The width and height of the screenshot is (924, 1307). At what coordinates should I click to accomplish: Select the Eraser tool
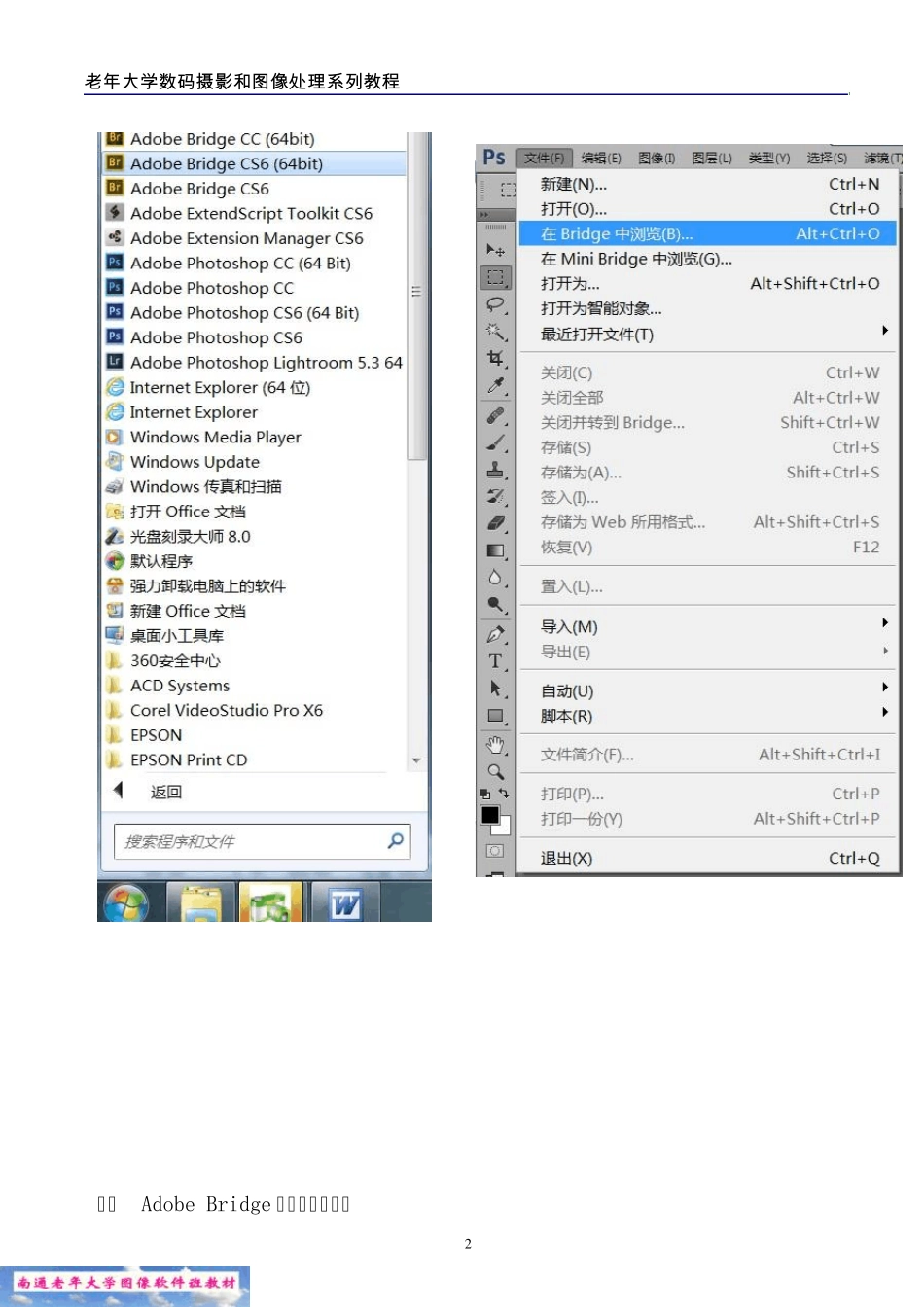(495, 523)
